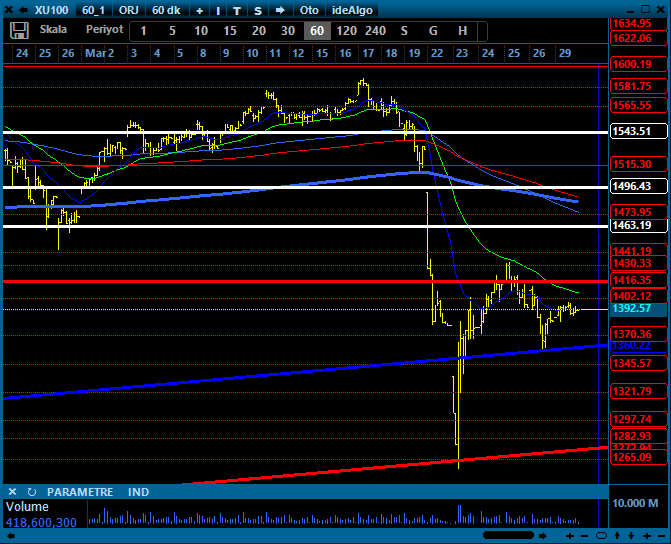Click the 'Mar 2' date on time axis
The height and width of the screenshot is (544, 671).
tap(99, 53)
